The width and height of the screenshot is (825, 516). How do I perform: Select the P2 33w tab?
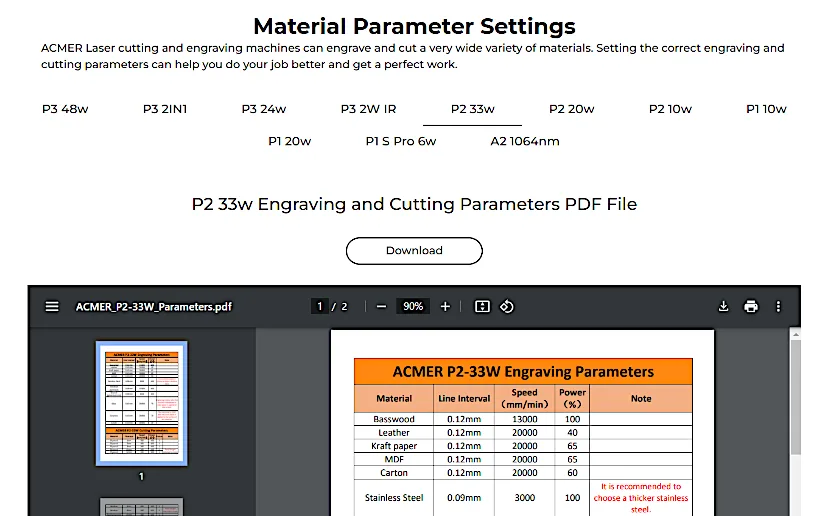(472, 109)
